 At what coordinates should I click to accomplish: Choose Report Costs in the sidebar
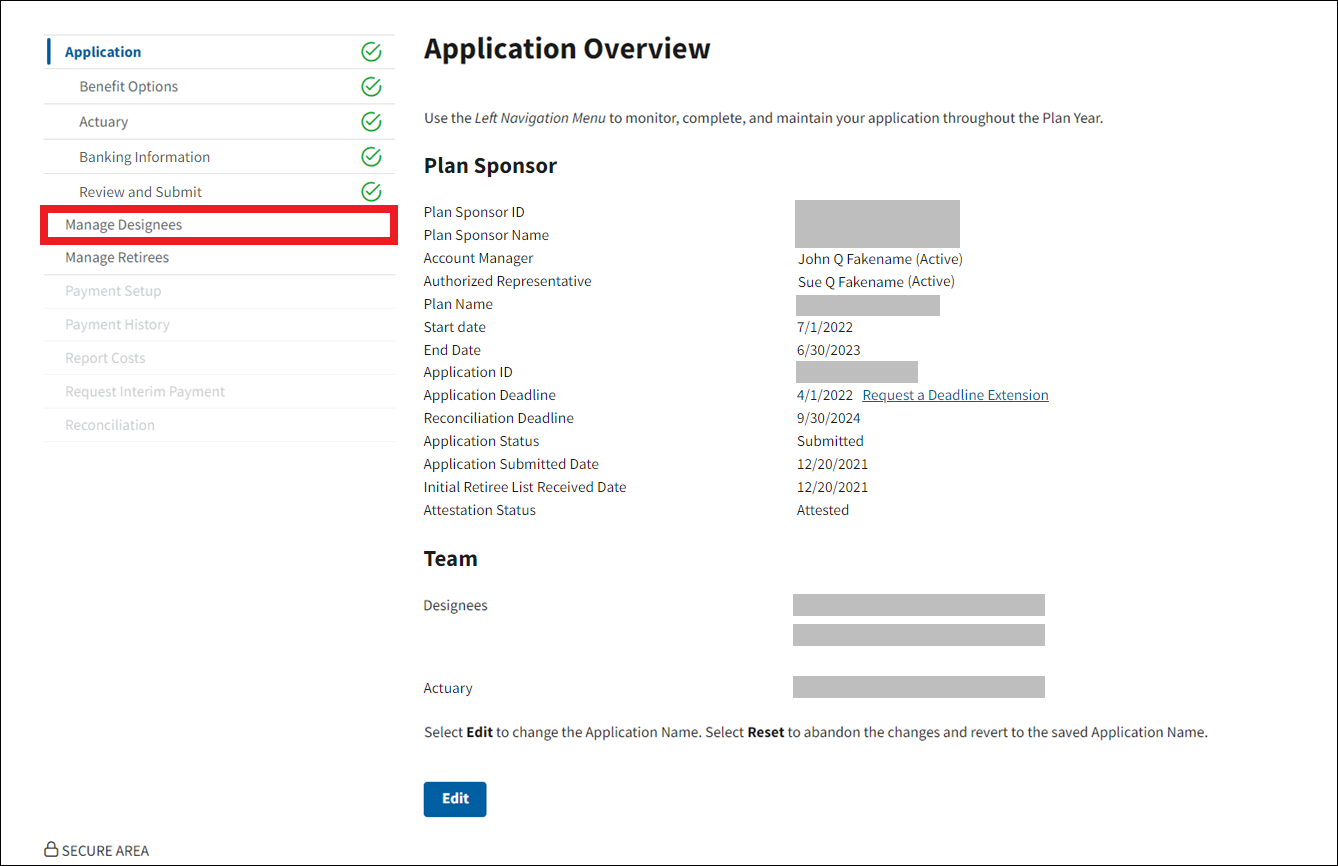(105, 358)
